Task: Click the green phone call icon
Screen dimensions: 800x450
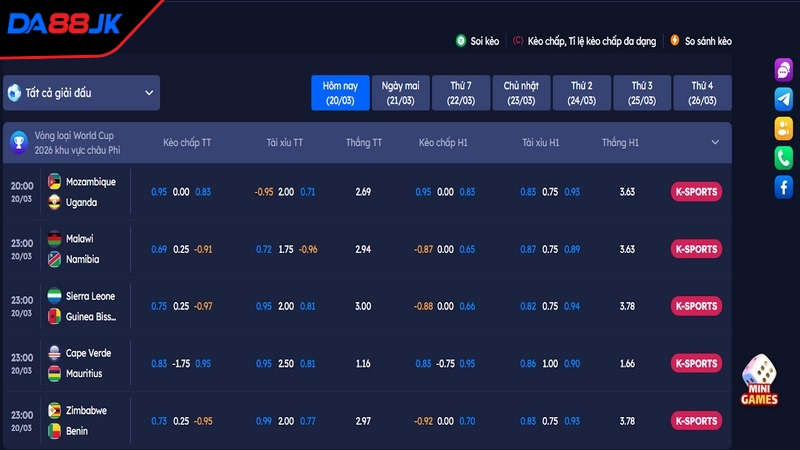Action: pyautogui.click(x=783, y=157)
